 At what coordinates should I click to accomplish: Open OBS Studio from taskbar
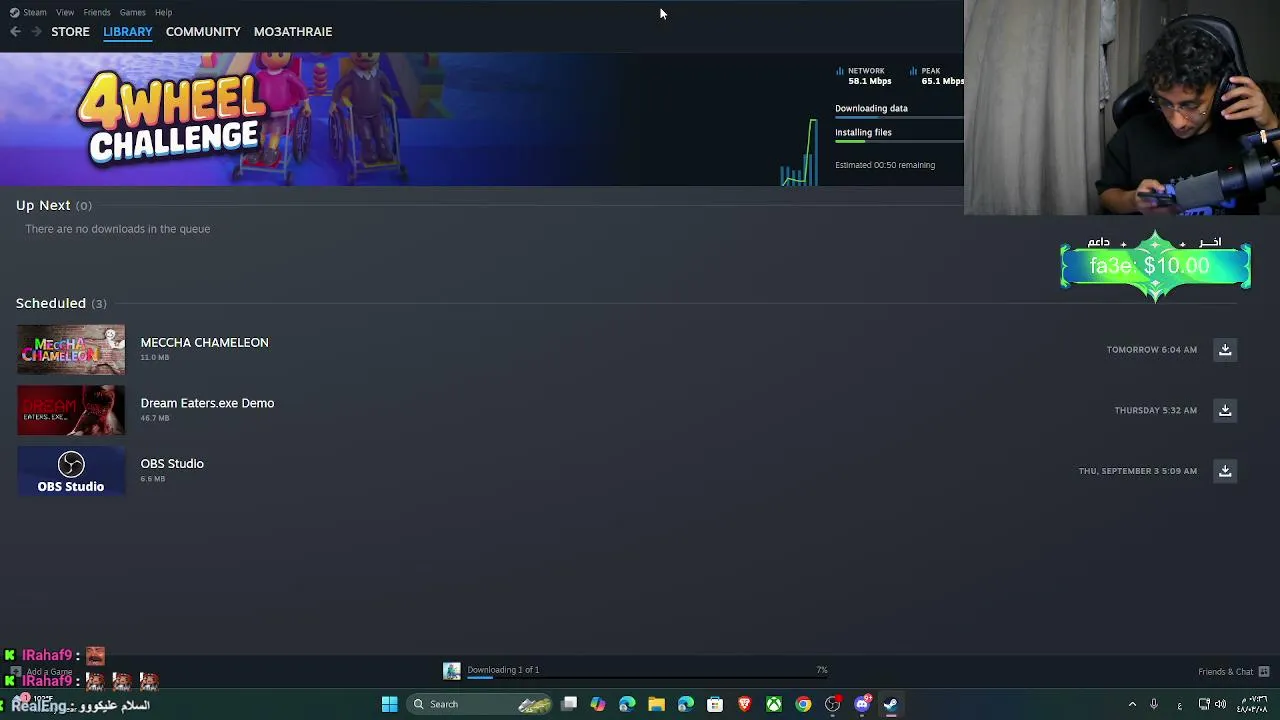point(833,704)
